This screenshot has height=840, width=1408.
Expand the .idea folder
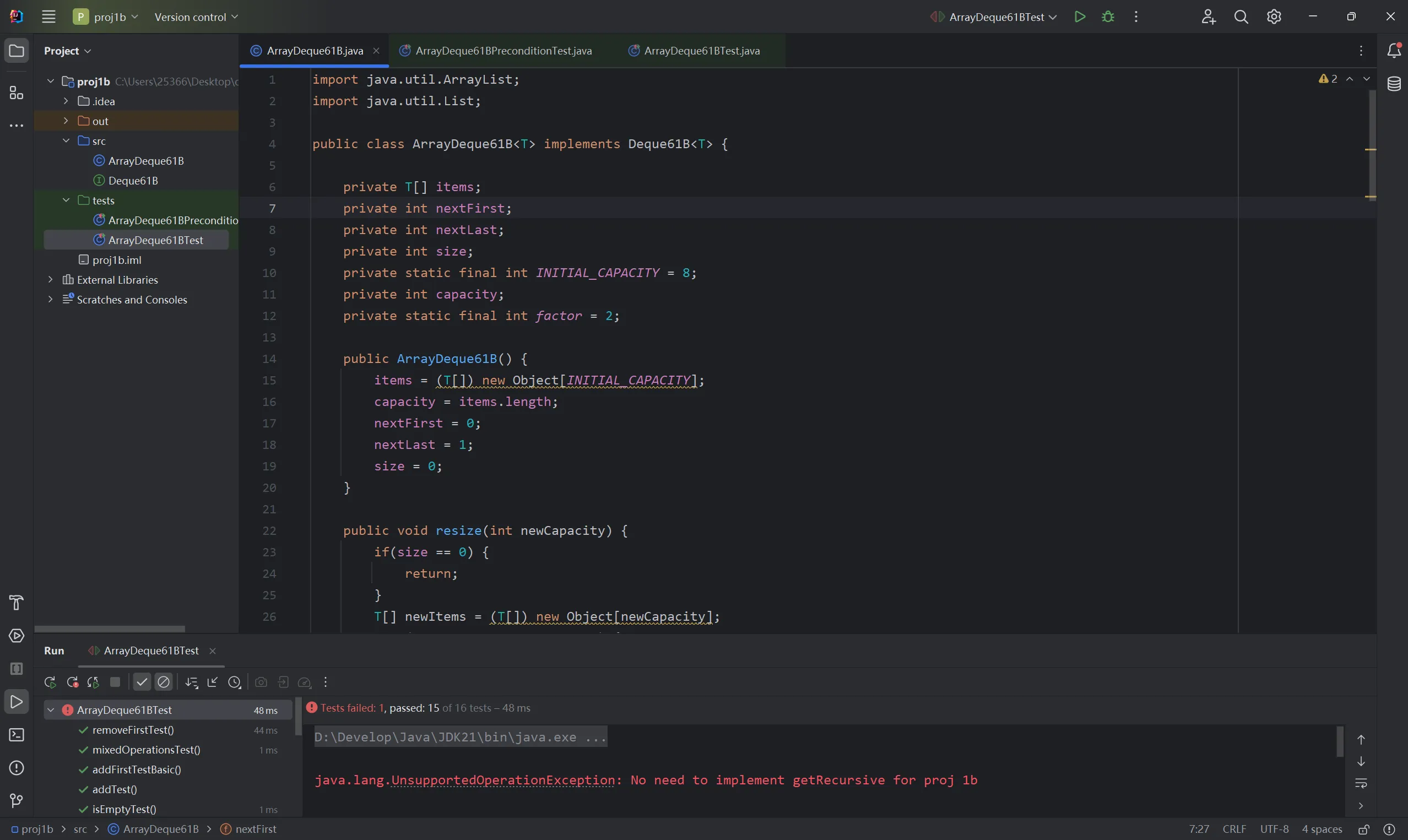(x=66, y=101)
